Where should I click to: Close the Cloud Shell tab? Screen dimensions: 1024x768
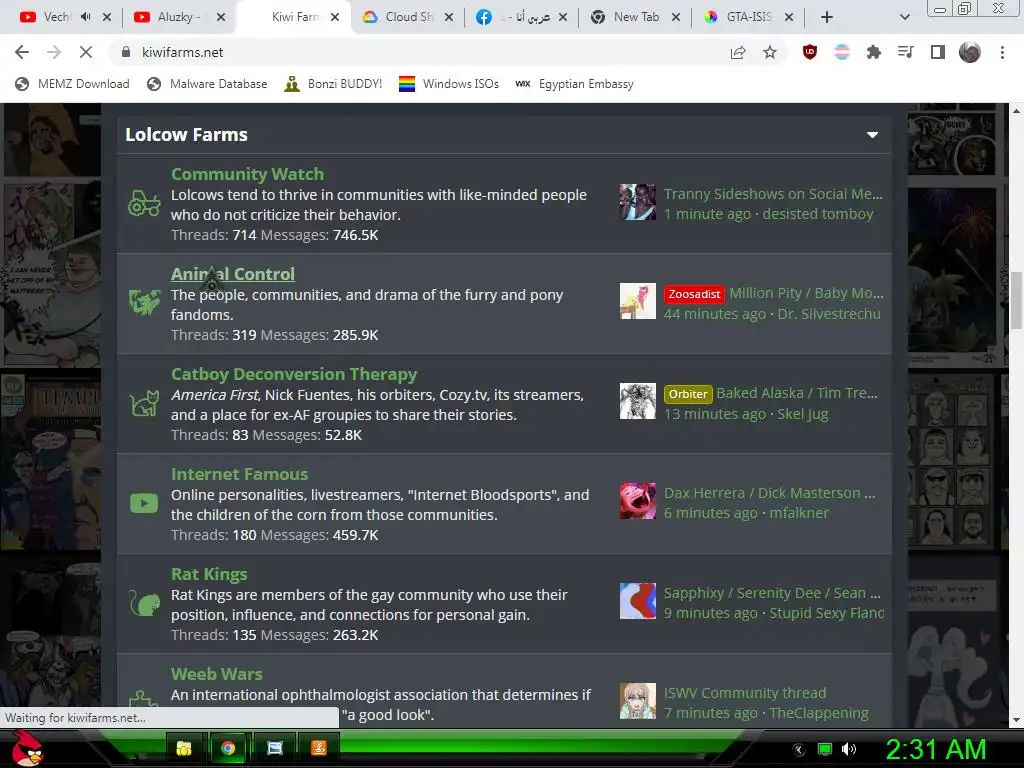coord(449,17)
